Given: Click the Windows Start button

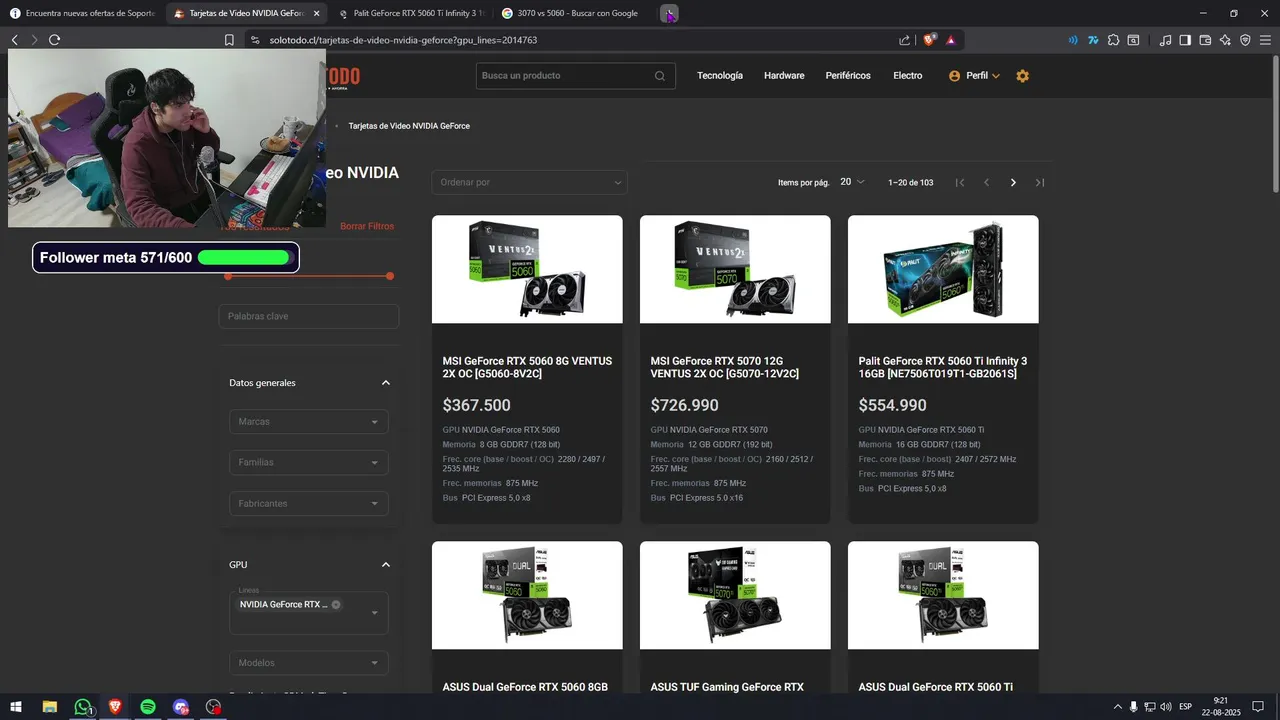Looking at the screenshot, I should [16, 707].
